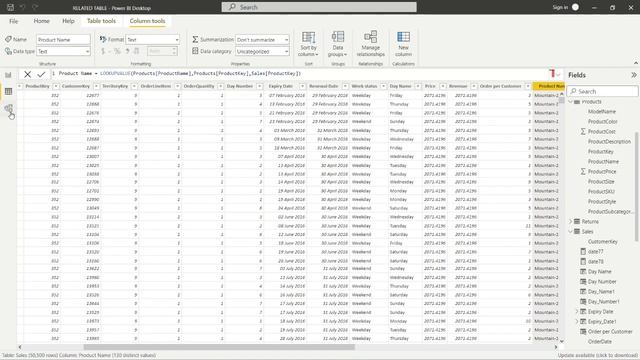Screen dimensions: 640x360
Task: Select ProductDescription field
Action: (x=609, y=142)
